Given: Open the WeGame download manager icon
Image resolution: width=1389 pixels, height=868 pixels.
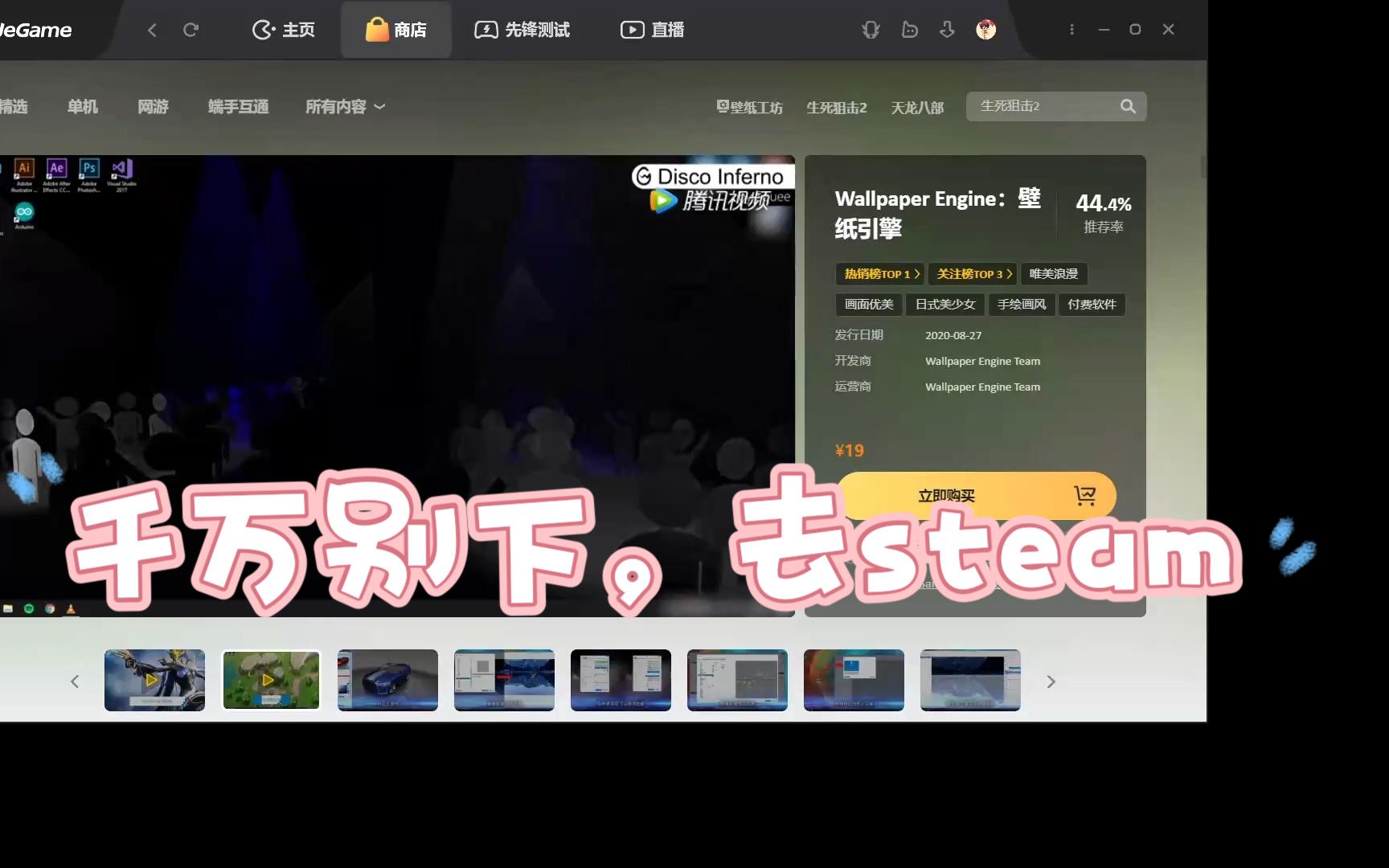Looking at the screenshot, I should tap(948, 30).
